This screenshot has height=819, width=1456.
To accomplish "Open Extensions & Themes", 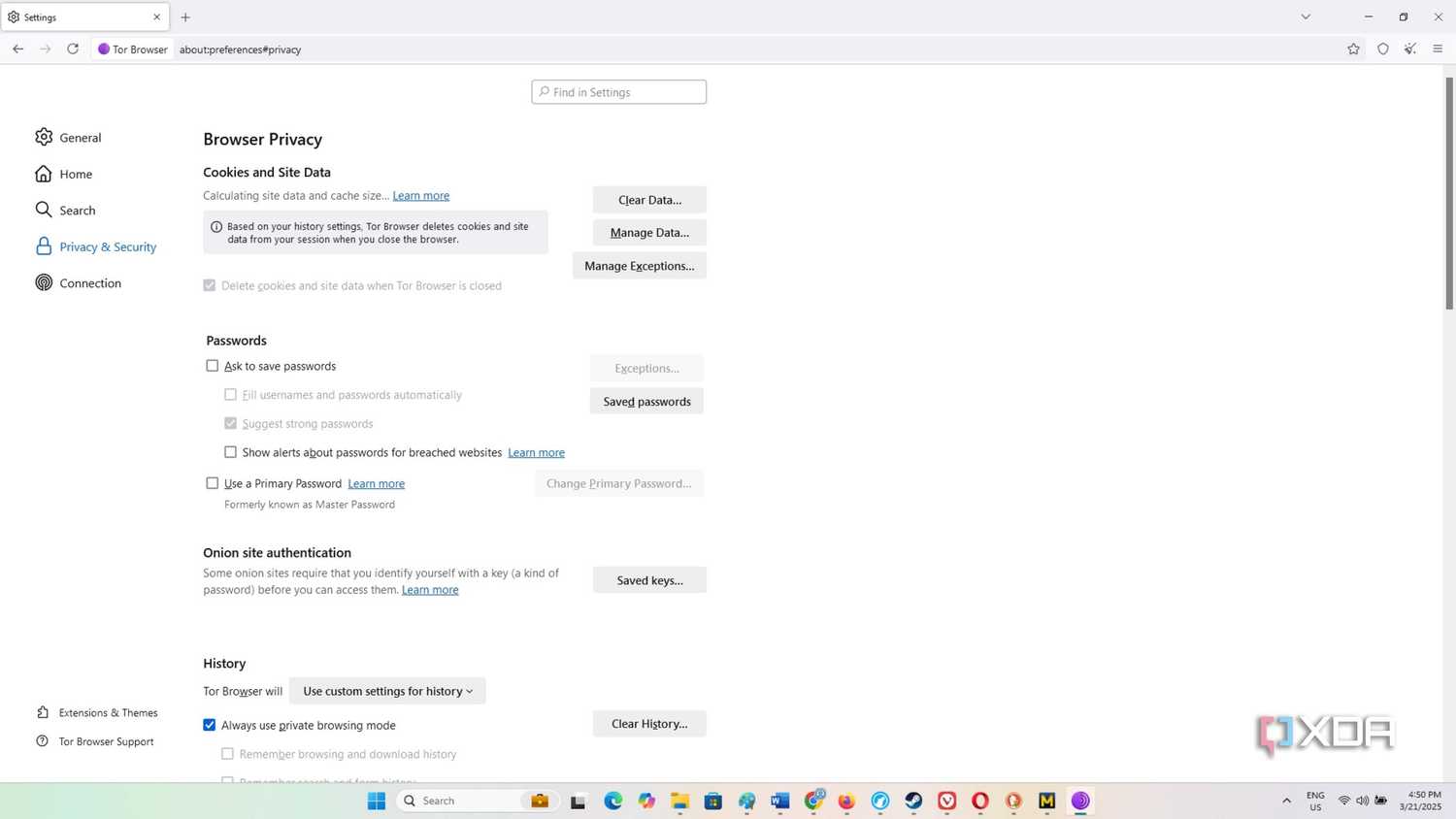I will (x=96, y=712).
